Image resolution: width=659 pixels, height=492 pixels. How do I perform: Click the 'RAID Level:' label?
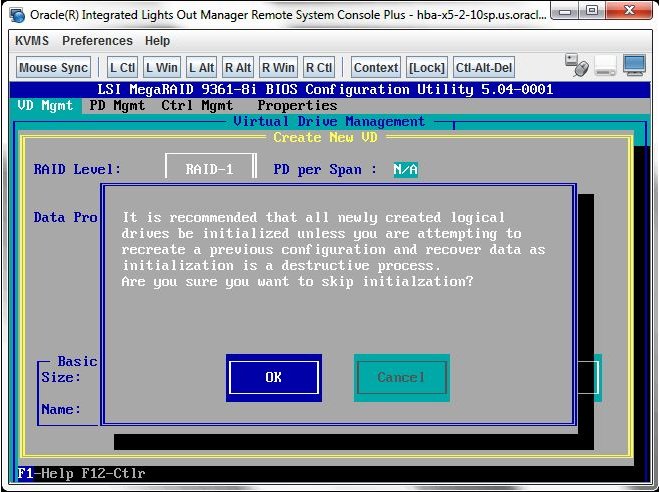(x=77, y=169)
